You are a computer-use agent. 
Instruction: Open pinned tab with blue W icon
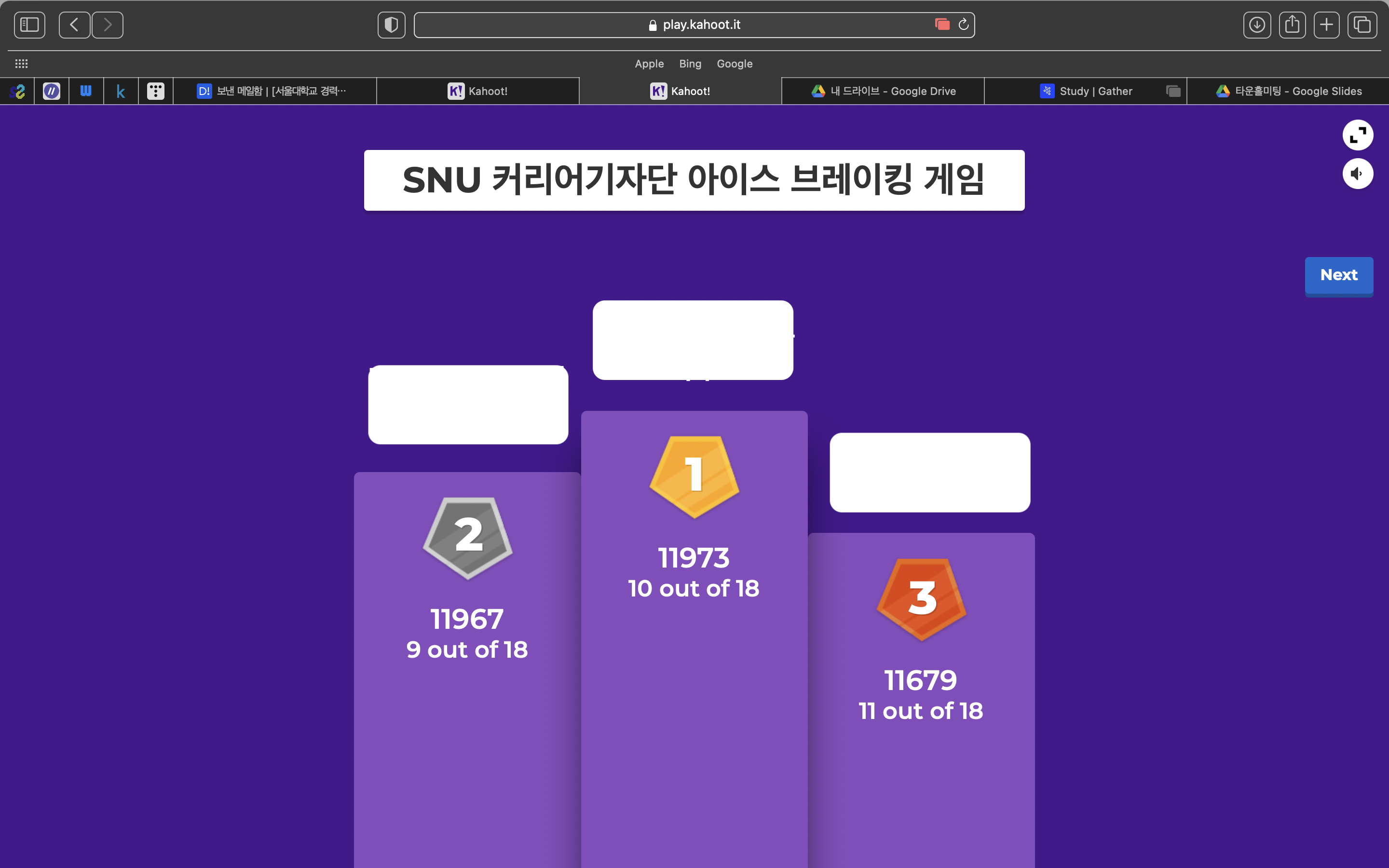[86, 91]
